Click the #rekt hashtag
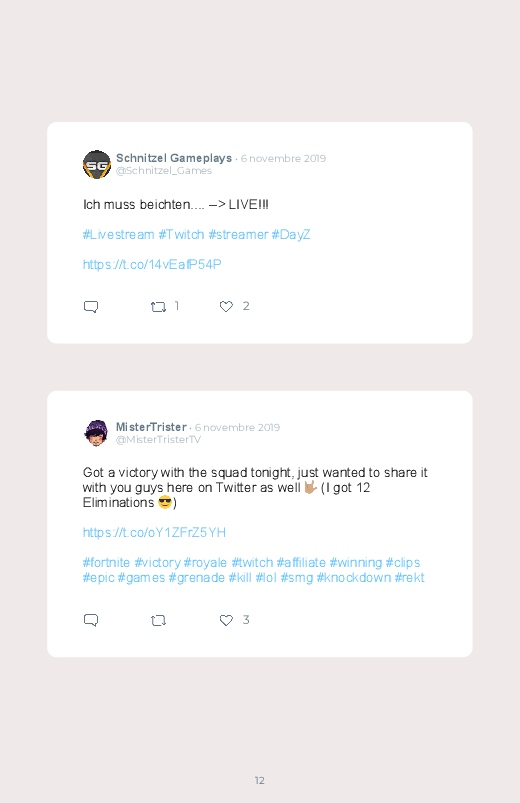 pyautogui.click(x=409, y=578)
